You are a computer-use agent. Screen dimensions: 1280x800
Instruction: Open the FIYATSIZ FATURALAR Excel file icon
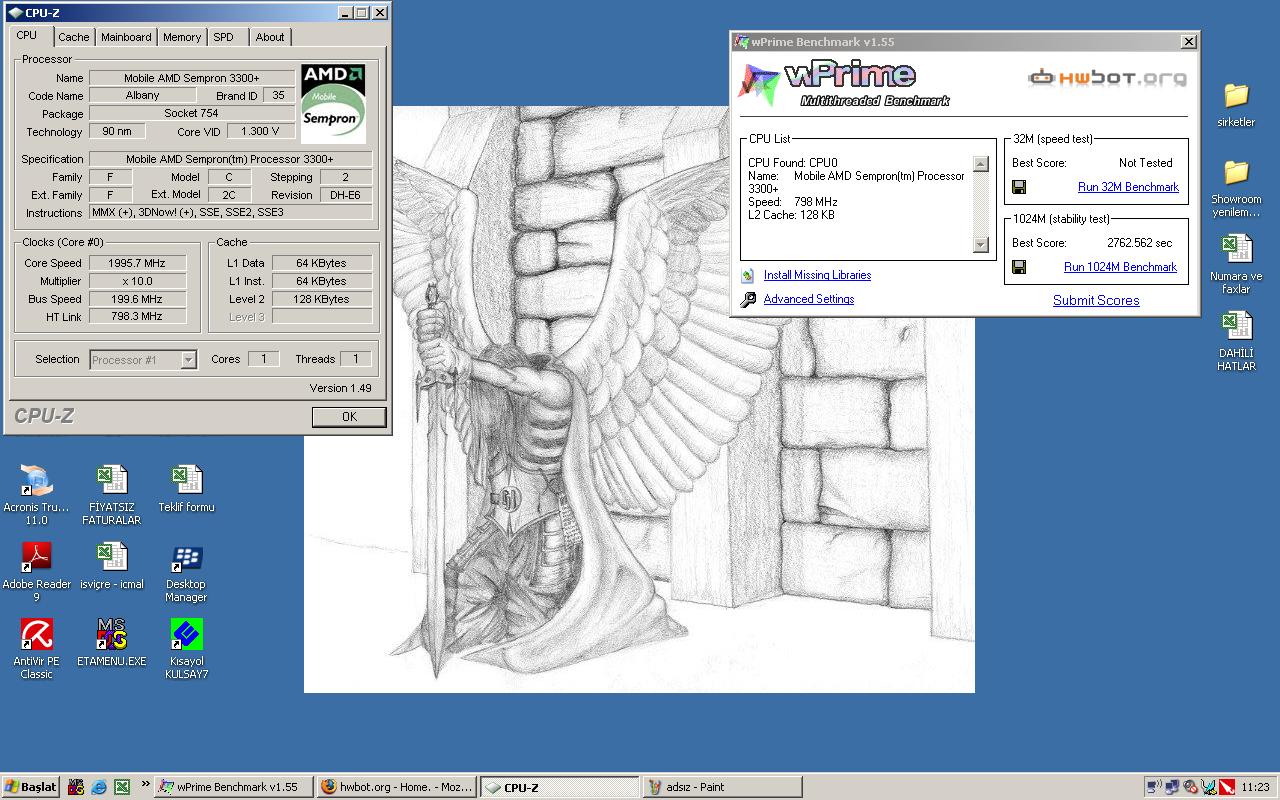pyautogui.click(x=111, y=481)
